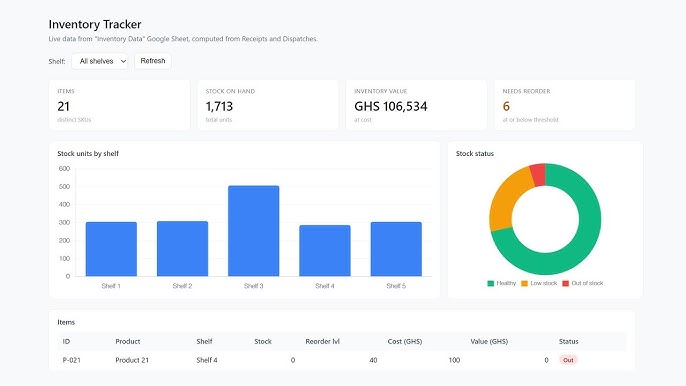The image size is (686, 386).
Task: Click the reorder level value 40
Action: (373, 360)
